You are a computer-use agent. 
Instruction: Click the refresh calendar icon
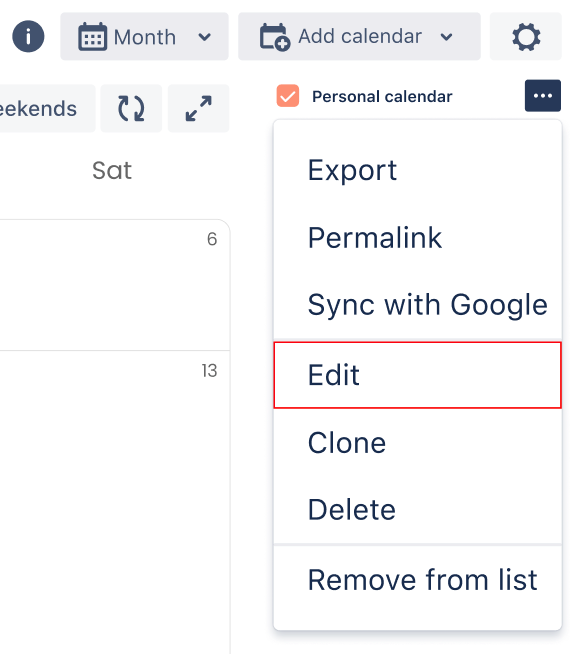pos(131,108)
